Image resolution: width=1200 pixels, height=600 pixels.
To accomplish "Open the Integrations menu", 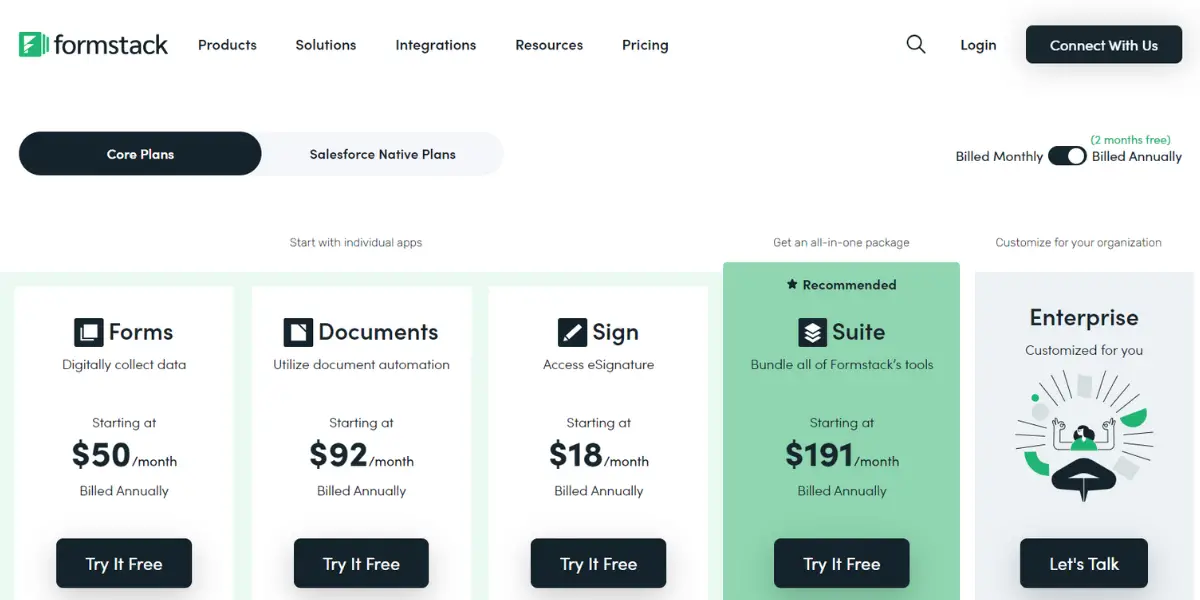I will coord(436,45).
